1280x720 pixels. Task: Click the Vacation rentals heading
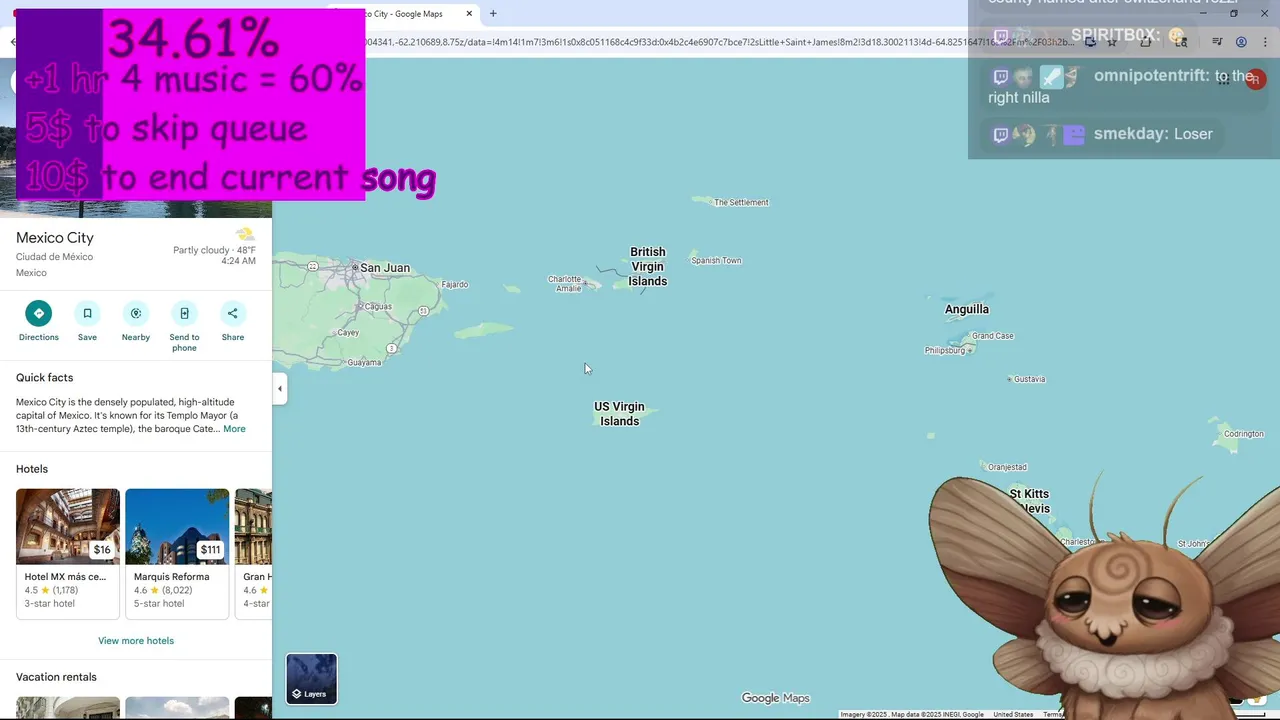coord(56,677)
